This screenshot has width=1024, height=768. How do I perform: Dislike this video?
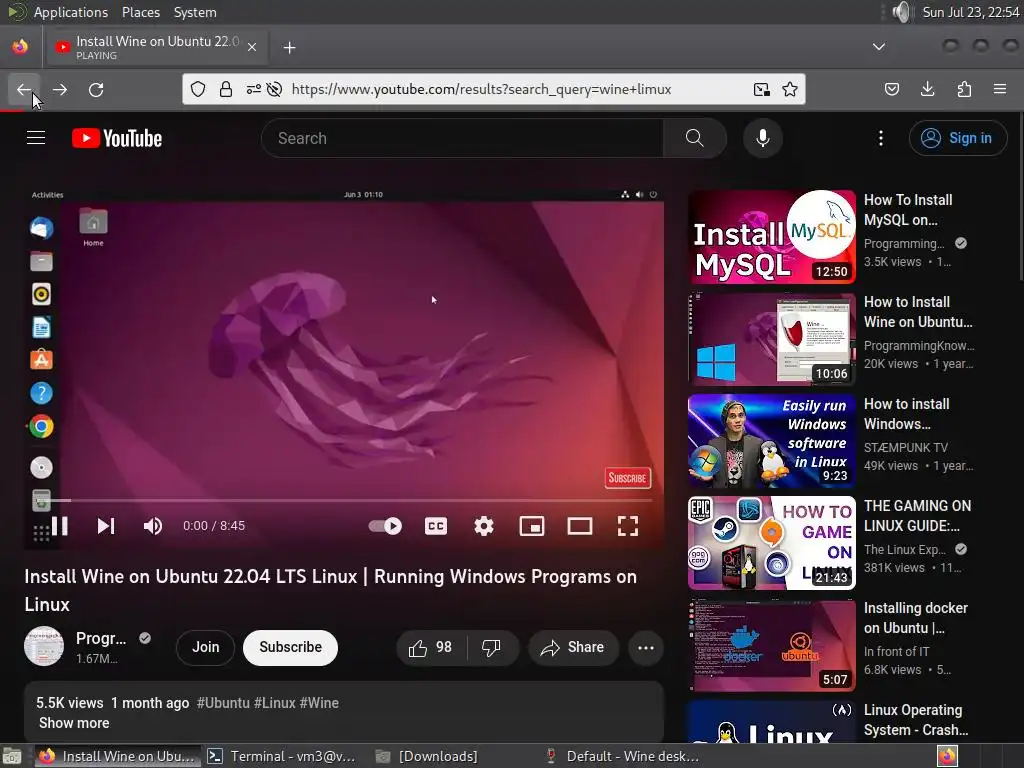(492, 648)
